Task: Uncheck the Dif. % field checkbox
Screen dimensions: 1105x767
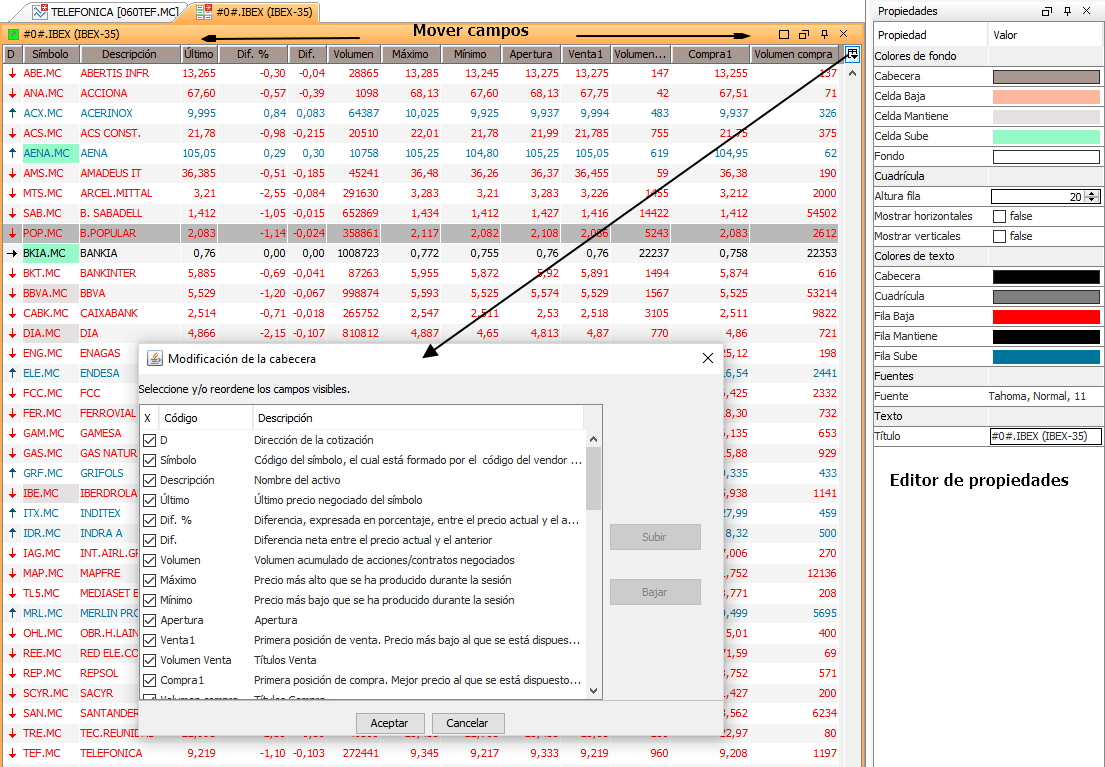Action: 149,520
